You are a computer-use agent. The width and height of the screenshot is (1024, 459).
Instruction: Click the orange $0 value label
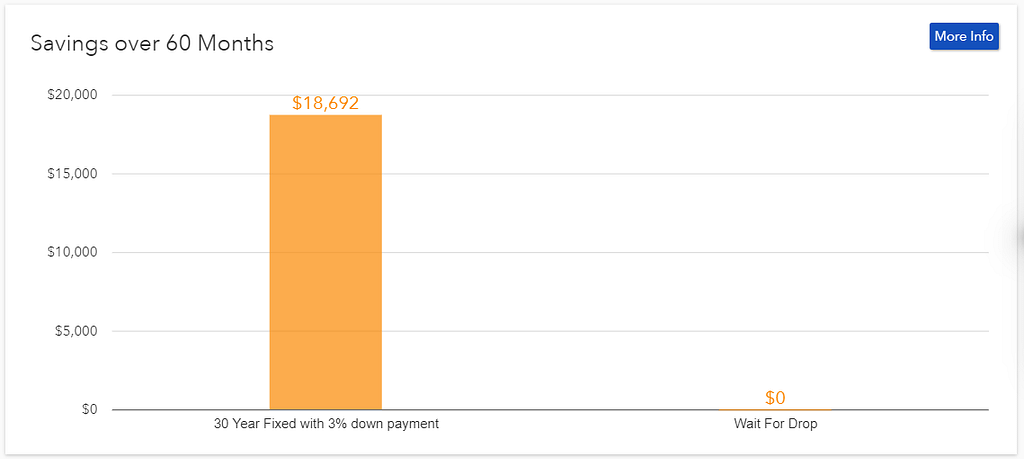point(775,398)
